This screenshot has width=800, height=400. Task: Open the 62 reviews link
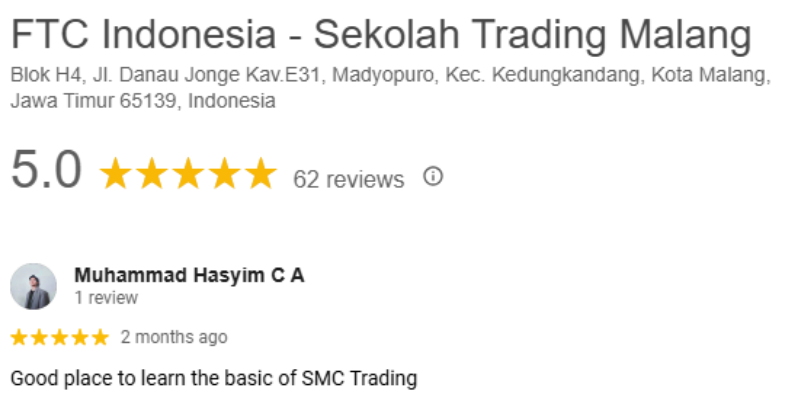tap(348, 179)
